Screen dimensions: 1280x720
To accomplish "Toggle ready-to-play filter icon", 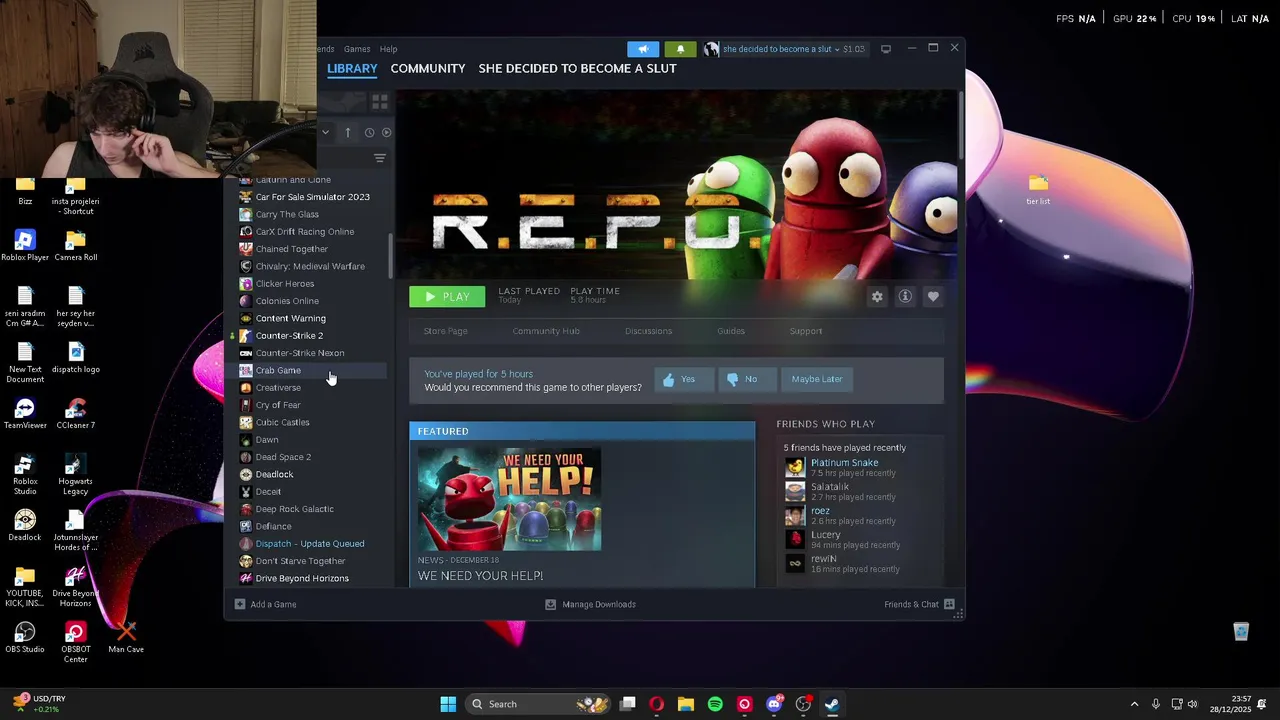I will click(x=386, y=132).
